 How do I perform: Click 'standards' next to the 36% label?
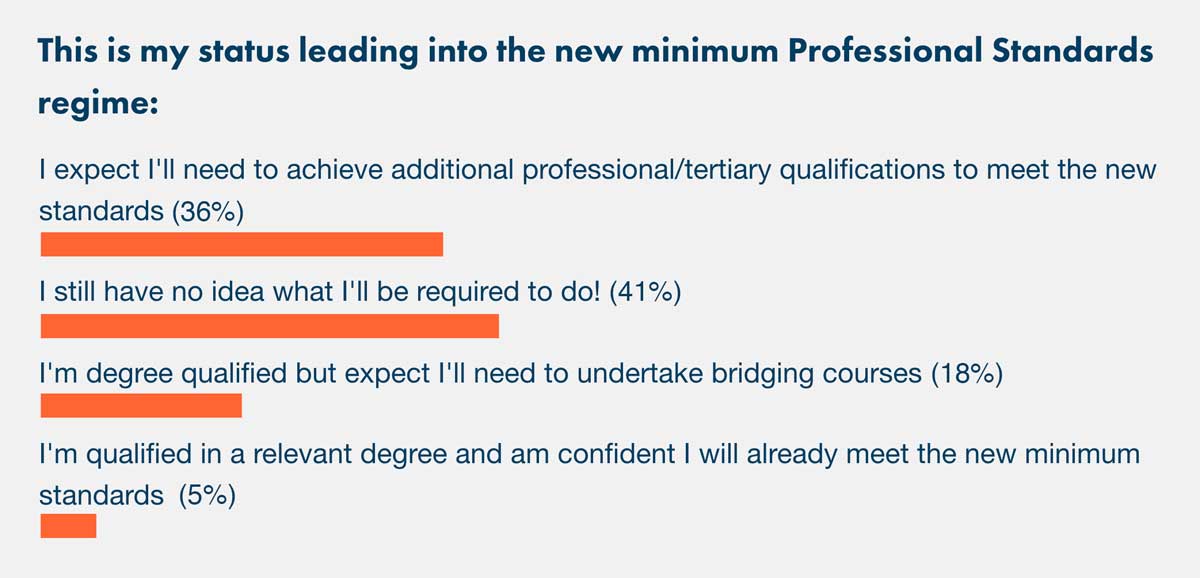[101, 212]
